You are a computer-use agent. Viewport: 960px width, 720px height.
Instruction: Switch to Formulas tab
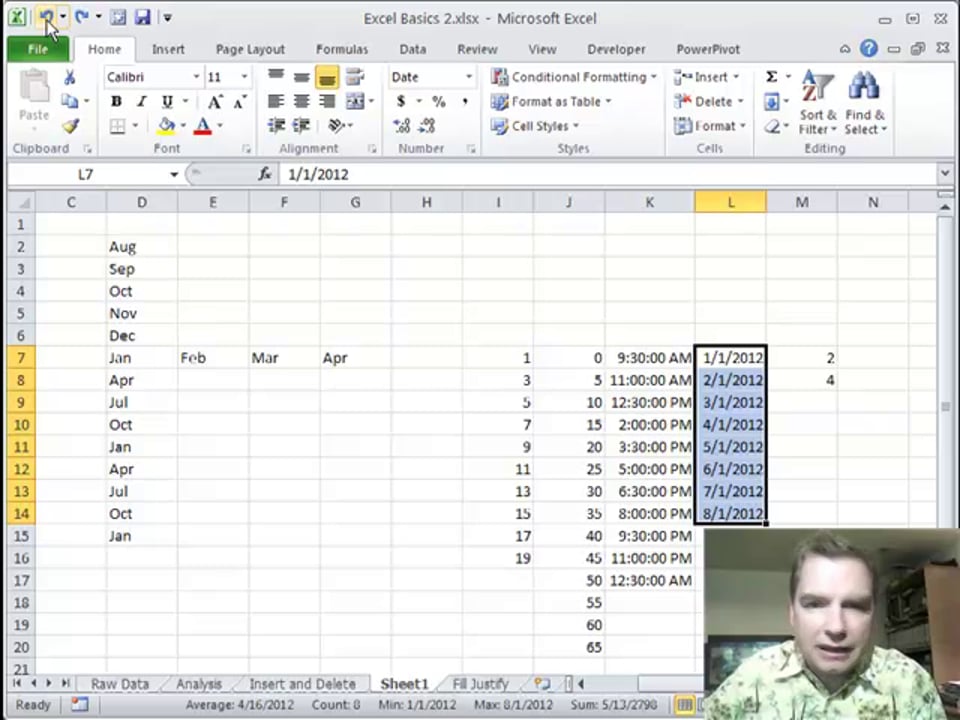click(342, 49)
